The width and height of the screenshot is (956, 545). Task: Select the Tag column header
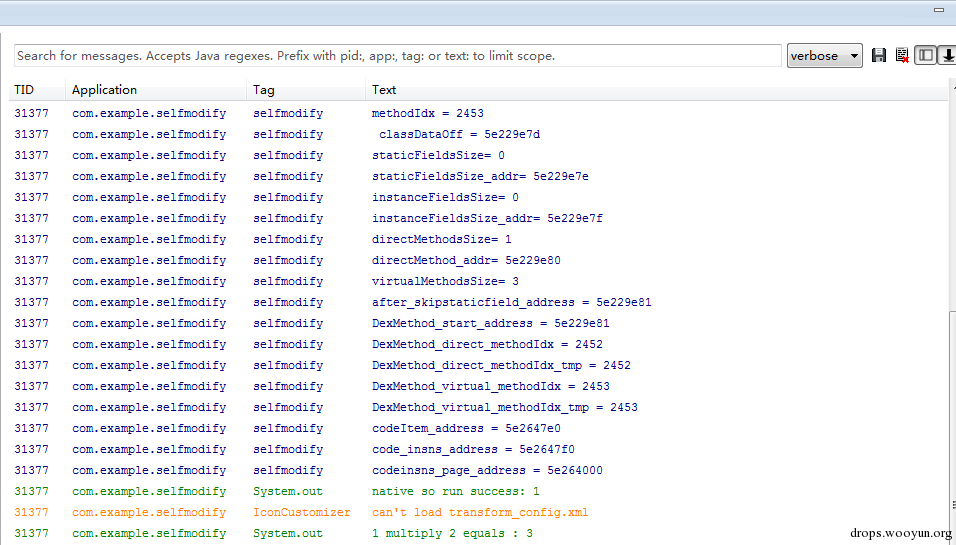click(264, 90)
